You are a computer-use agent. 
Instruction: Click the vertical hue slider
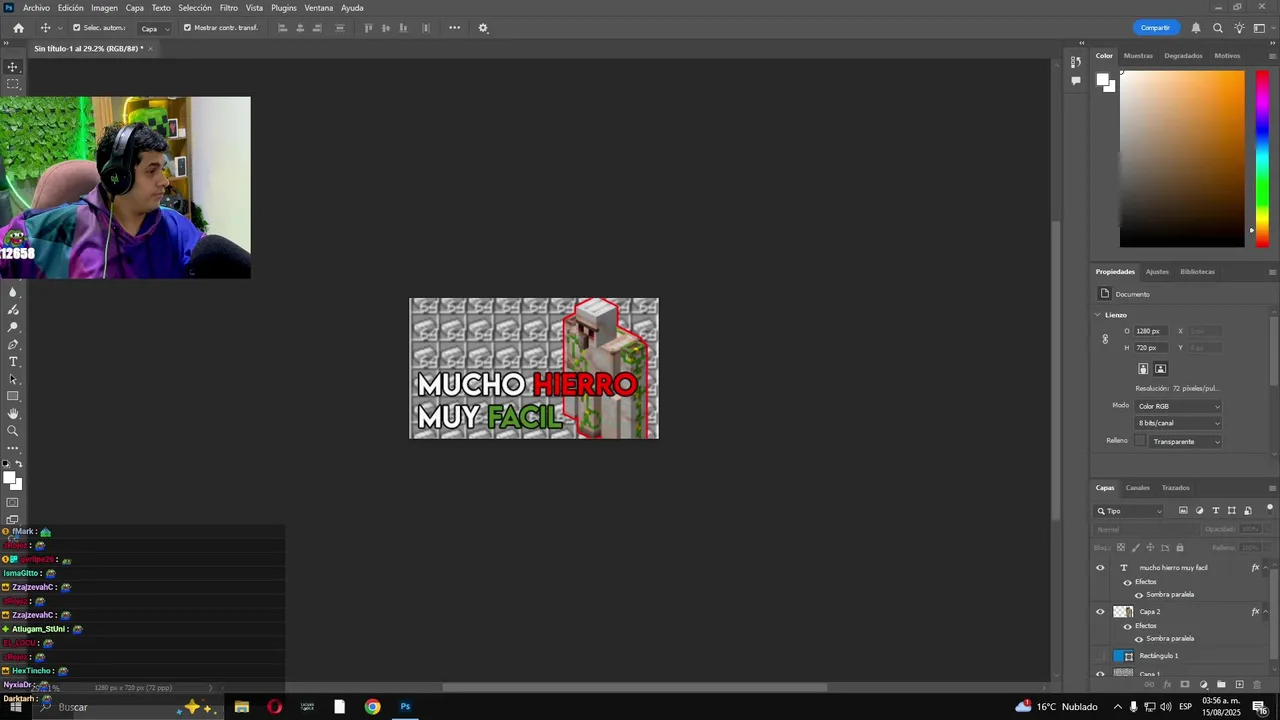1262,160
